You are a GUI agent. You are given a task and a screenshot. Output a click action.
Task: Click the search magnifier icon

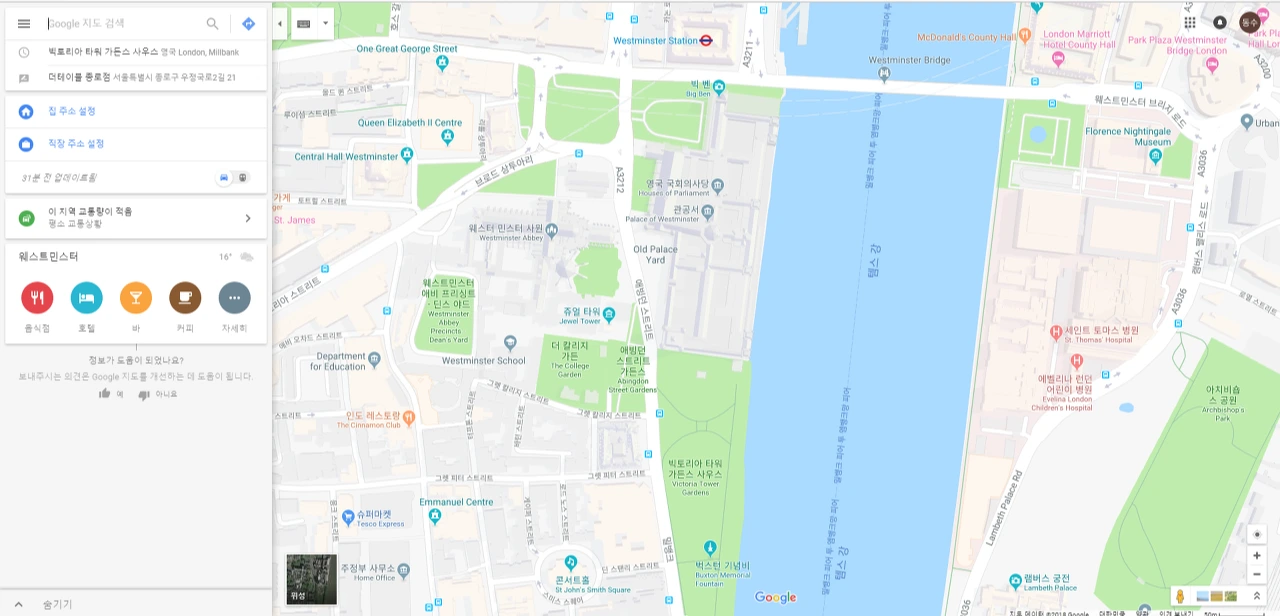click(212, 24)
